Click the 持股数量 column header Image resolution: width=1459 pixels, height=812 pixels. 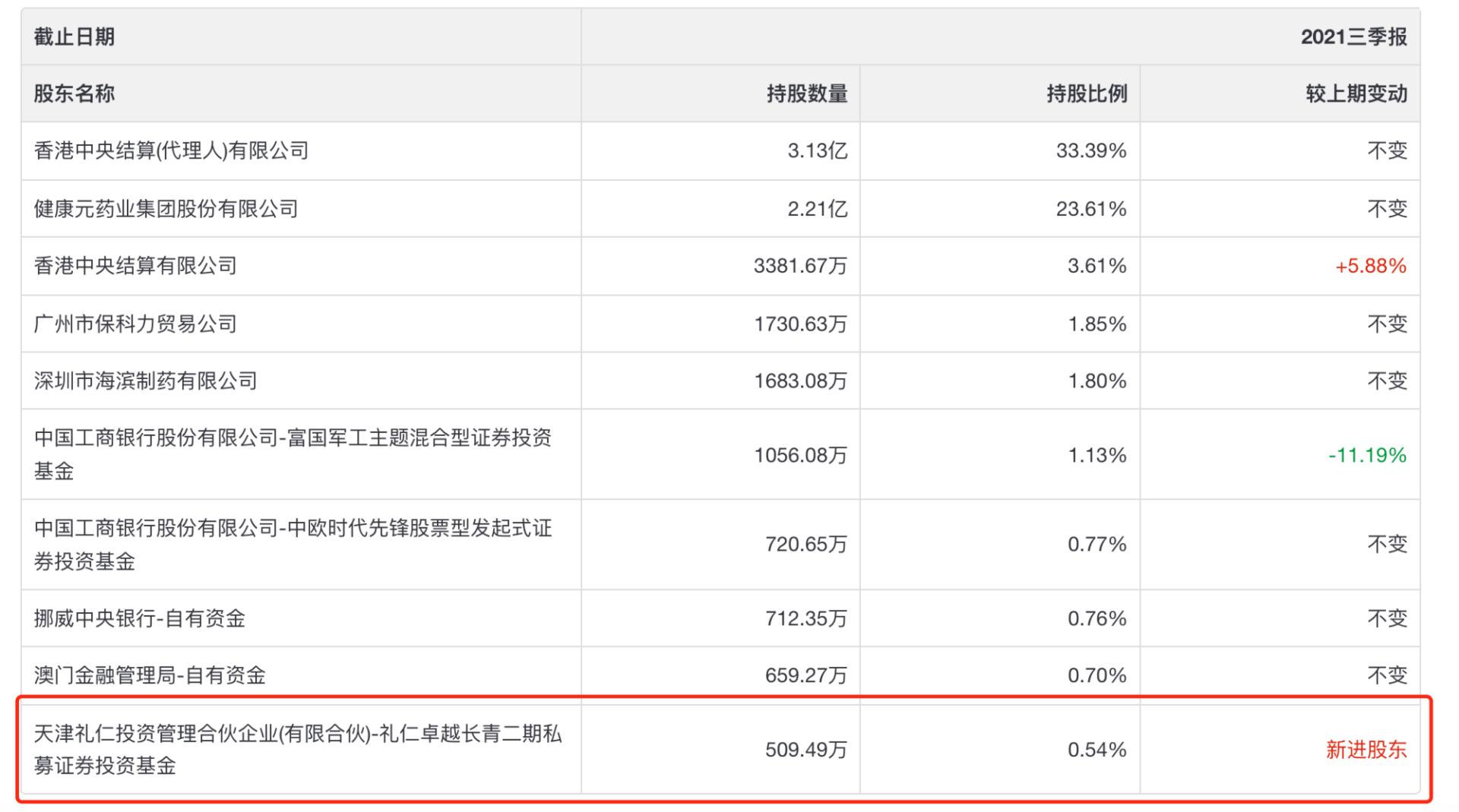point(806,93)
